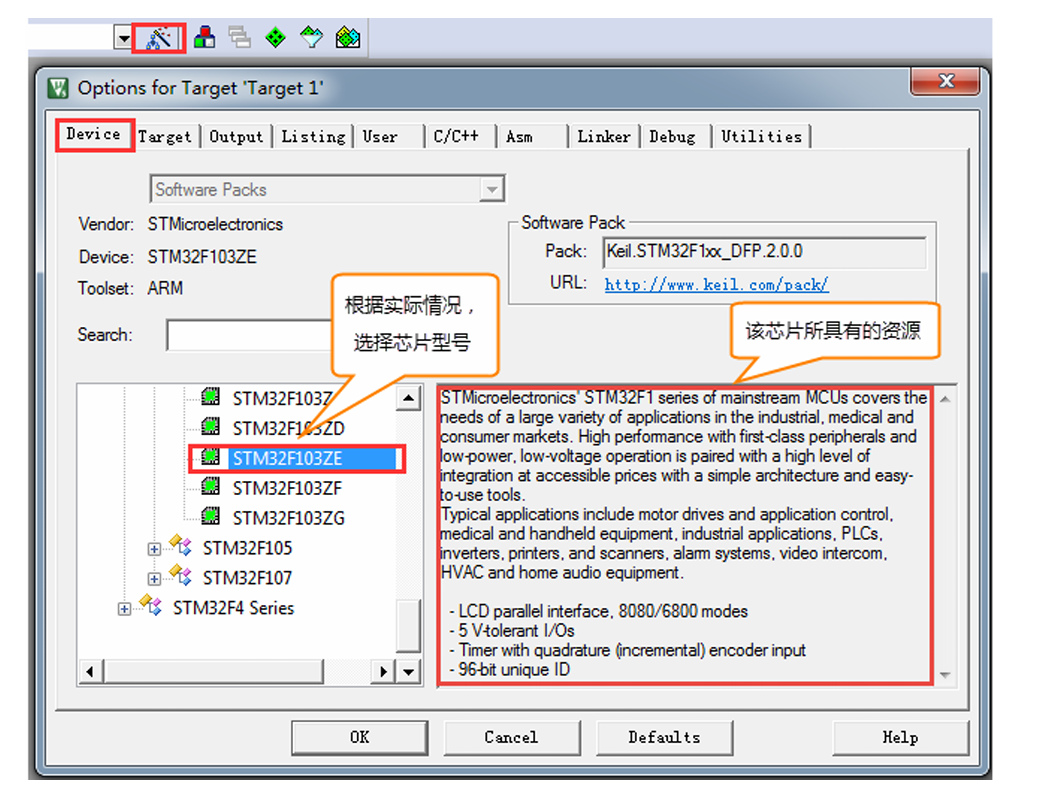The image size is (1050, 788).
Task: Open Options for Target wand icon
Action: [x=159, y=38]
